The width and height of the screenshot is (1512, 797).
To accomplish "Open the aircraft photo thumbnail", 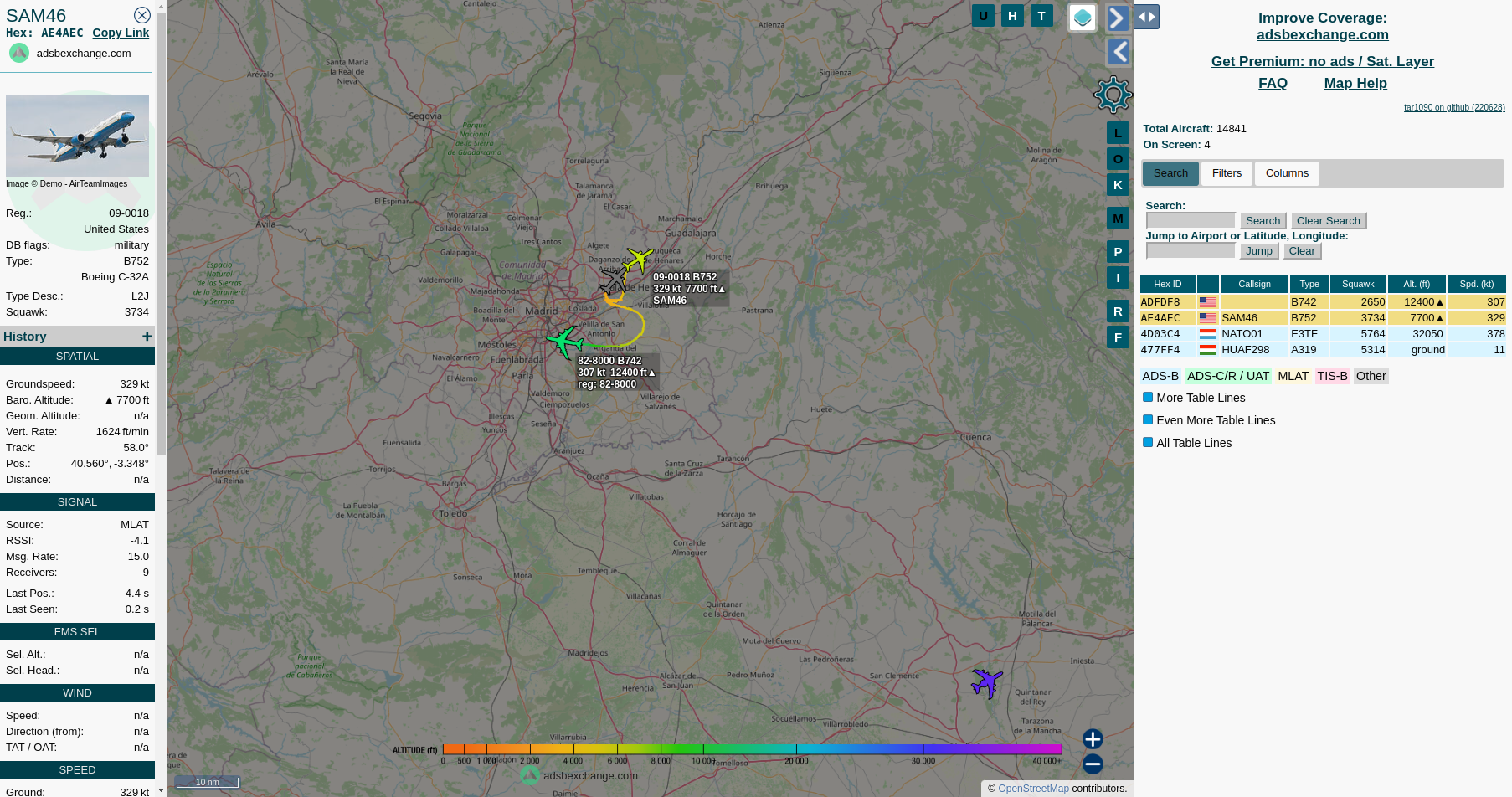I will [x=77, y=136].
